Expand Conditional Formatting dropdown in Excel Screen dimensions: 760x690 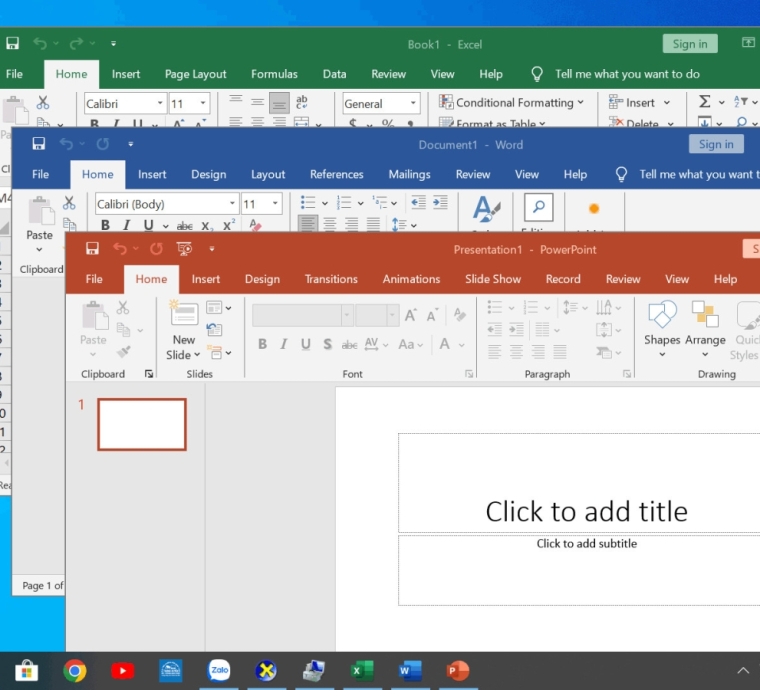tap(581, 102)
